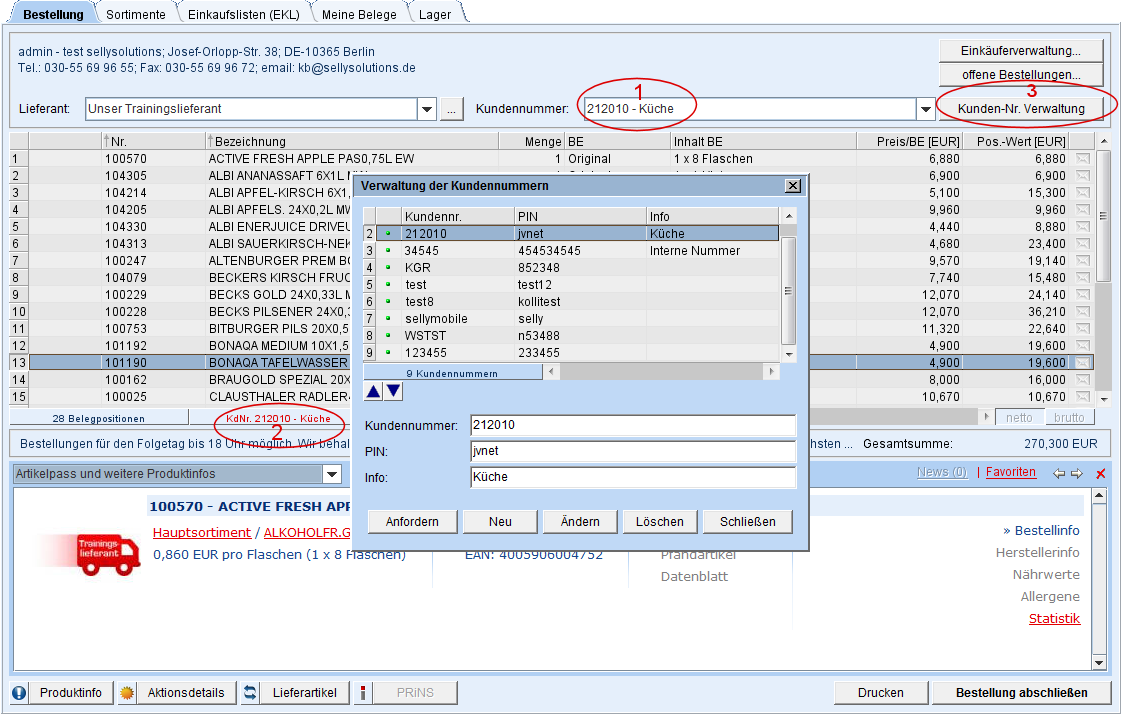
Task: Open the Statistik link
Action: (x=1054, y=619)
